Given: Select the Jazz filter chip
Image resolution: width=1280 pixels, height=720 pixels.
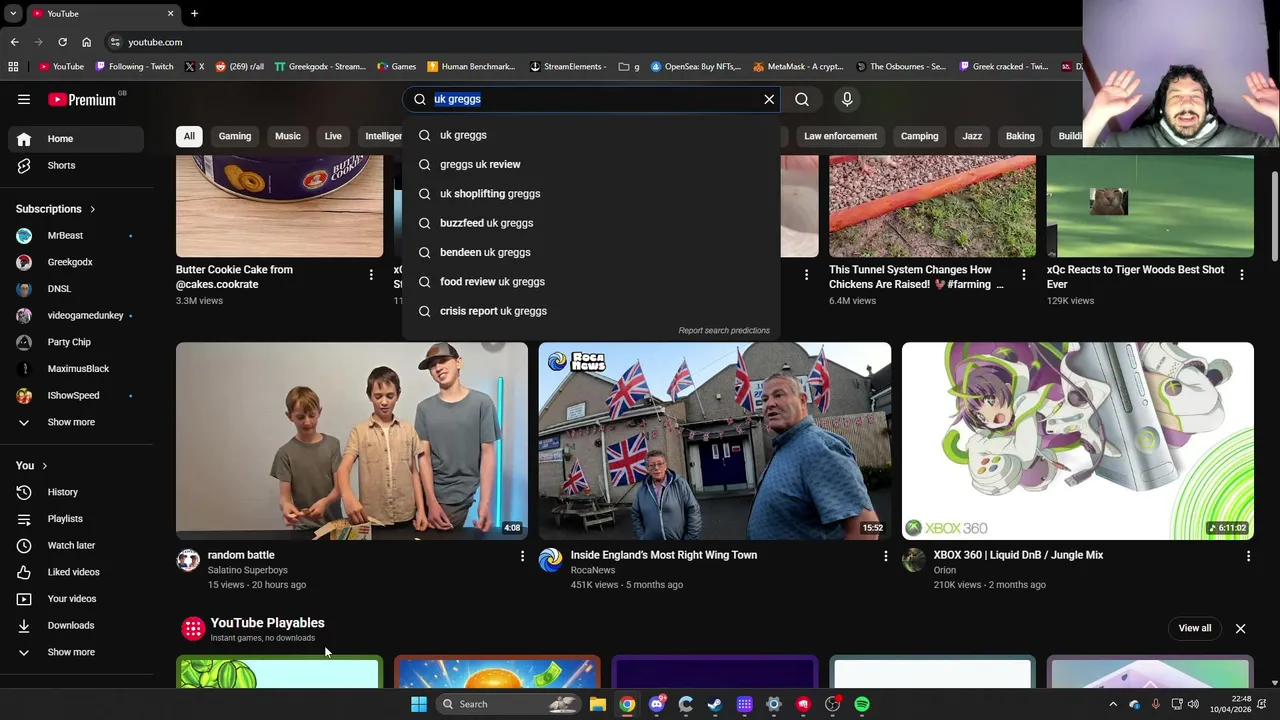Looking at the screenshot, I should click(972, 136).
